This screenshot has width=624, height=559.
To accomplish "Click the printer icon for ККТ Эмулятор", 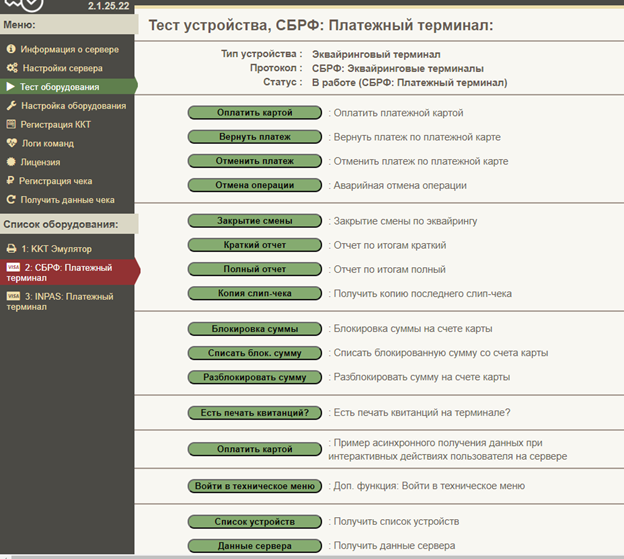I will (x=12, y=249).
